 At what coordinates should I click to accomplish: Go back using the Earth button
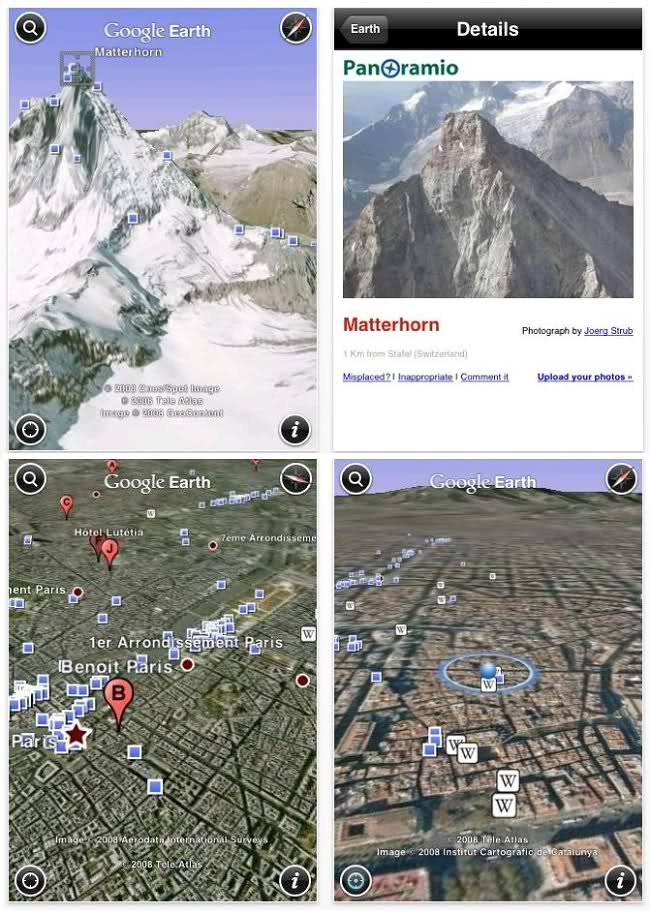tap(364, 29)
